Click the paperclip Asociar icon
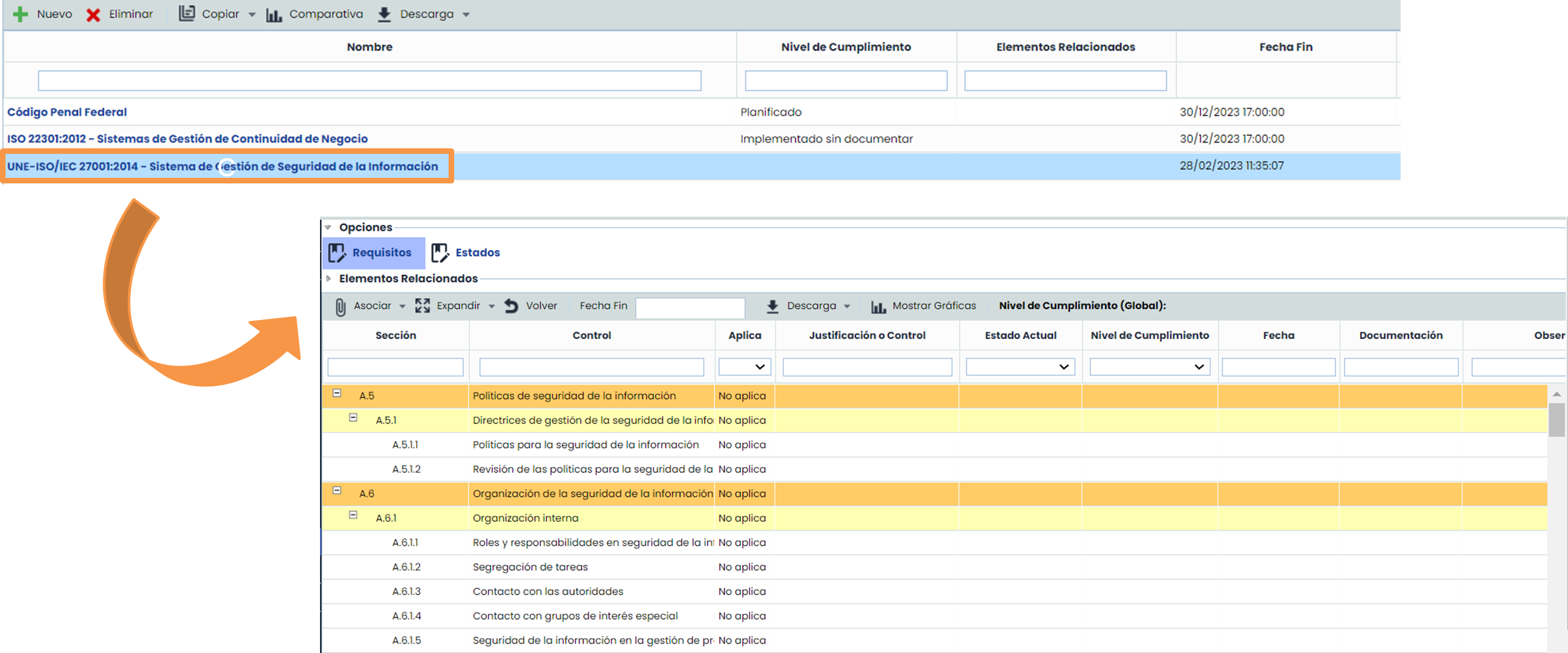Screen dimensions: 1568x653 340,306
